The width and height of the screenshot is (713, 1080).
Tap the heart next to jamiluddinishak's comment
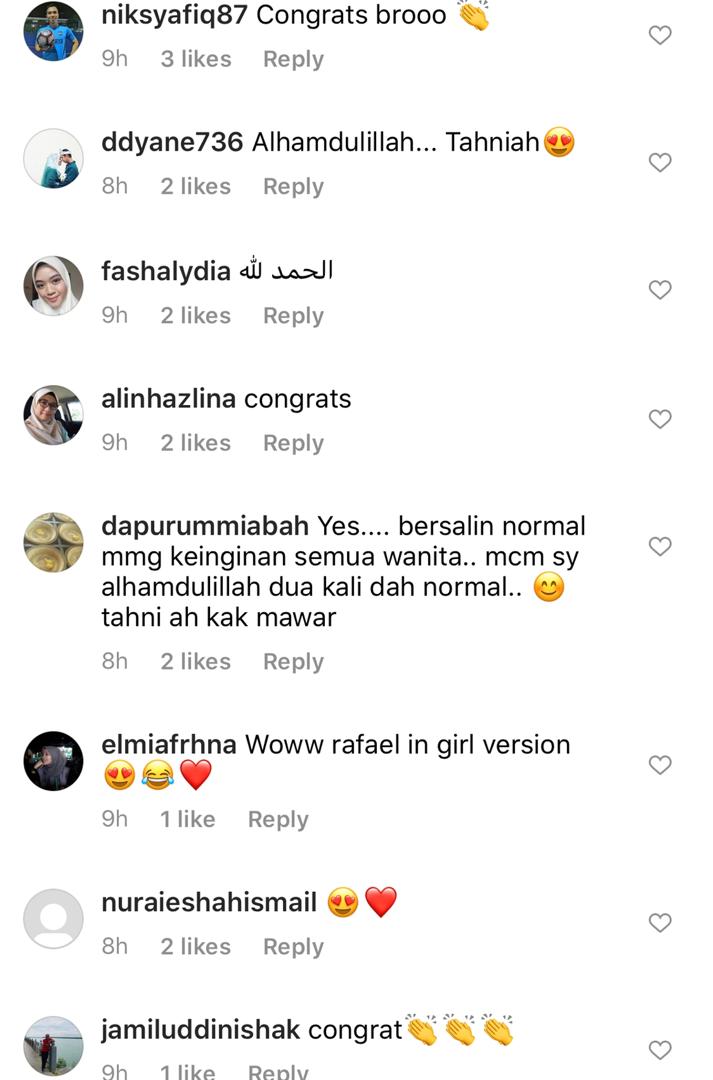pyautogui.click(x=660, y=1050)
